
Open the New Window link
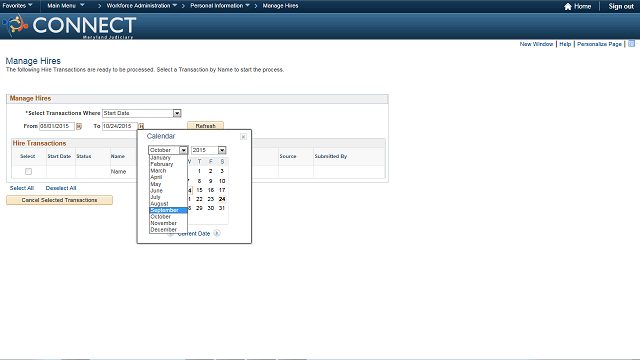[x=536, y=44]
